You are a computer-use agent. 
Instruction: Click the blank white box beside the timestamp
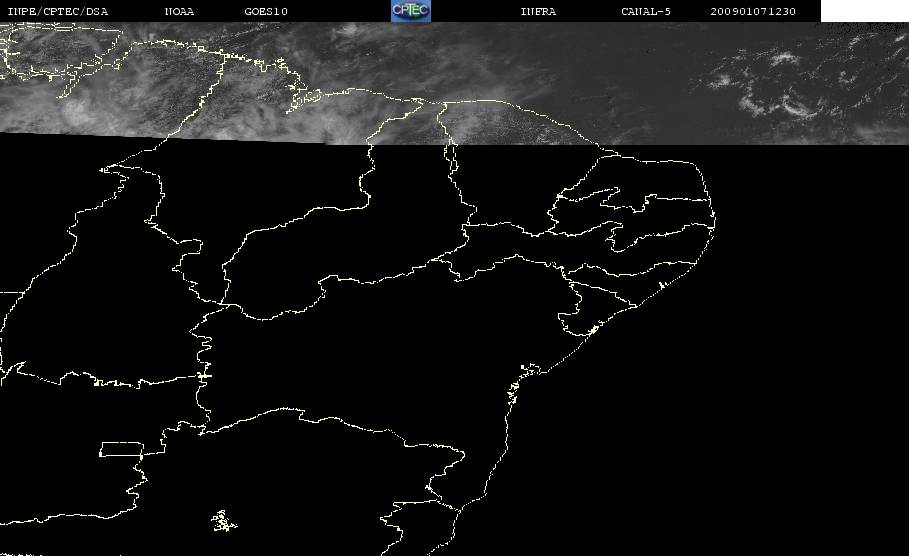pos(864,10)
